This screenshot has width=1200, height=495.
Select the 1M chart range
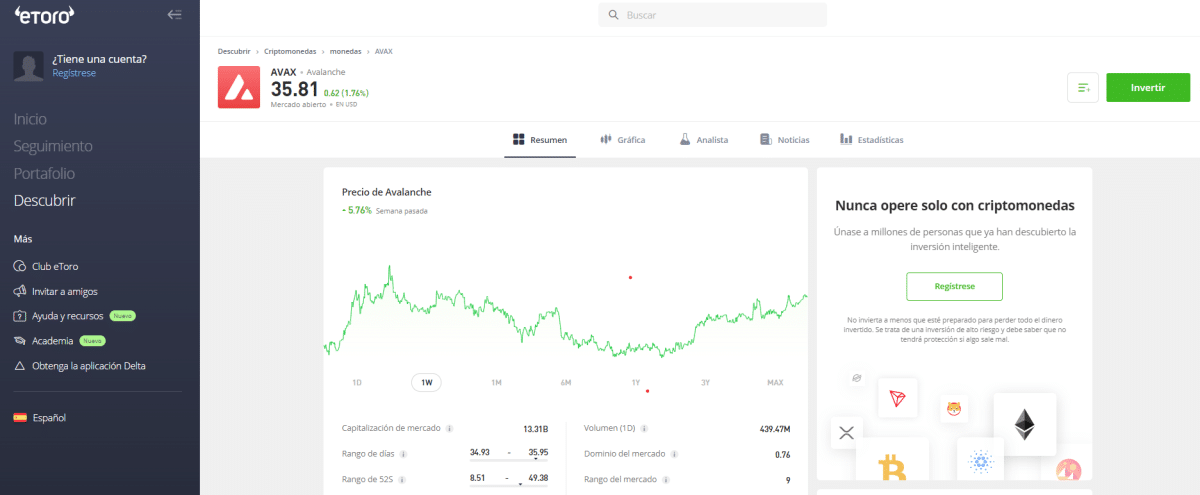click(x=496, y=382)
